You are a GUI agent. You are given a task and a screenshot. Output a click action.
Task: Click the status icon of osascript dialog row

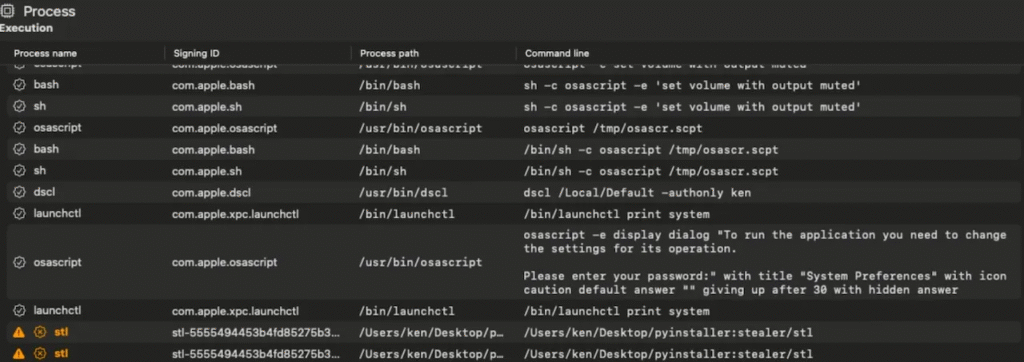tap(20, 262)
